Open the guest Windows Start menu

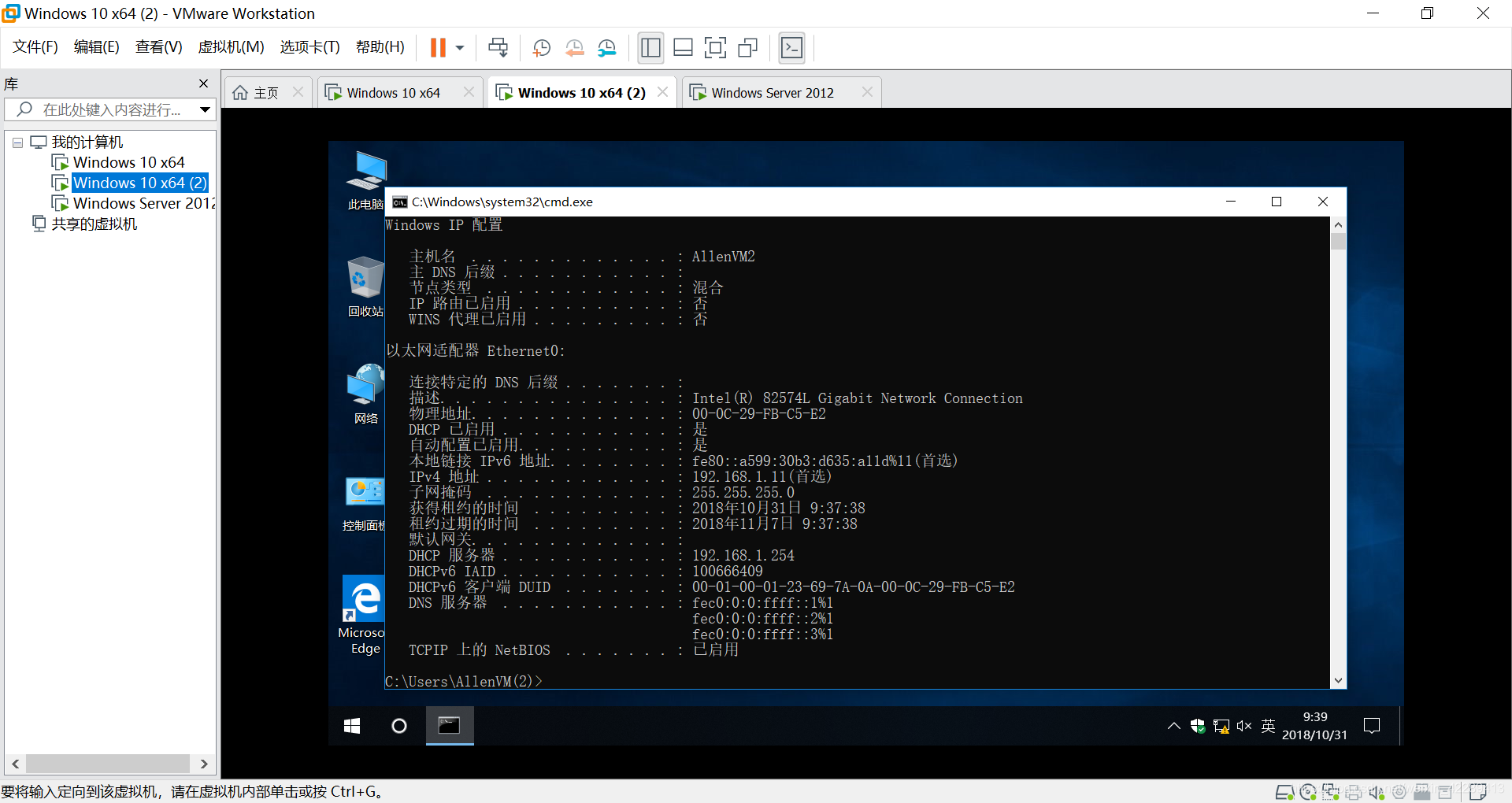(x=352, y=726)
